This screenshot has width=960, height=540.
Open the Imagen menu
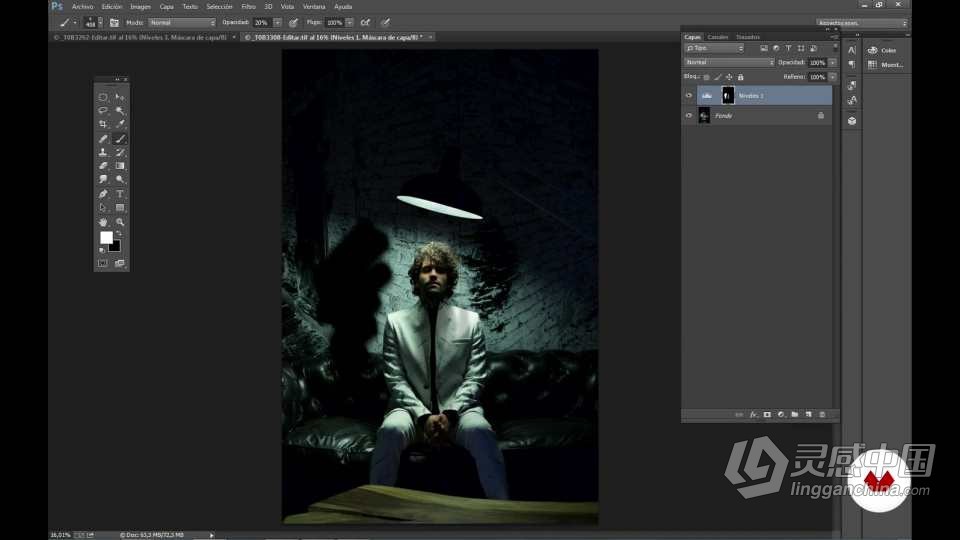click(140, 7)
